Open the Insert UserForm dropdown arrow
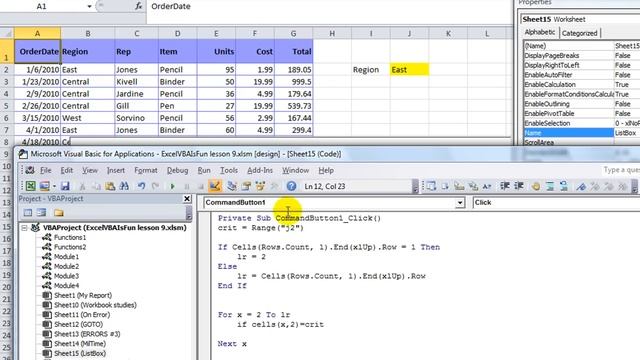The image size is (640, 360). 55,187
